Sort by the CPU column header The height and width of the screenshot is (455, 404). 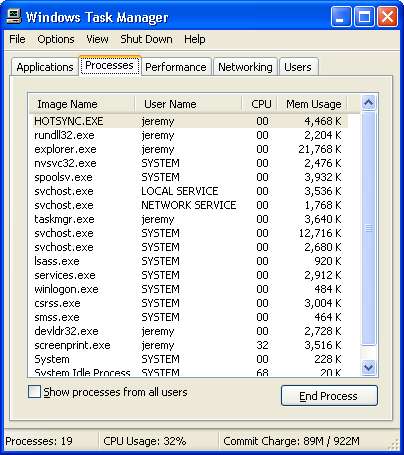(x=260, y=104)
